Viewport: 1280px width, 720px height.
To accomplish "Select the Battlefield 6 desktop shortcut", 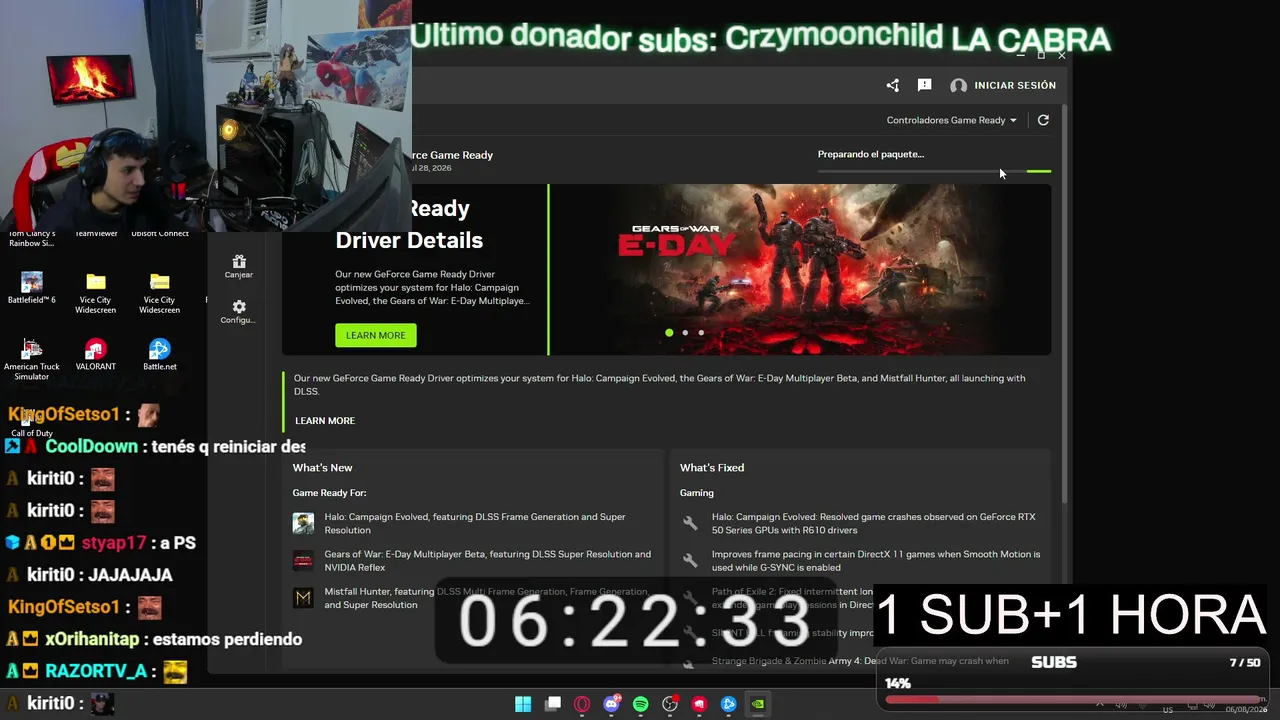I will (32, 288).
